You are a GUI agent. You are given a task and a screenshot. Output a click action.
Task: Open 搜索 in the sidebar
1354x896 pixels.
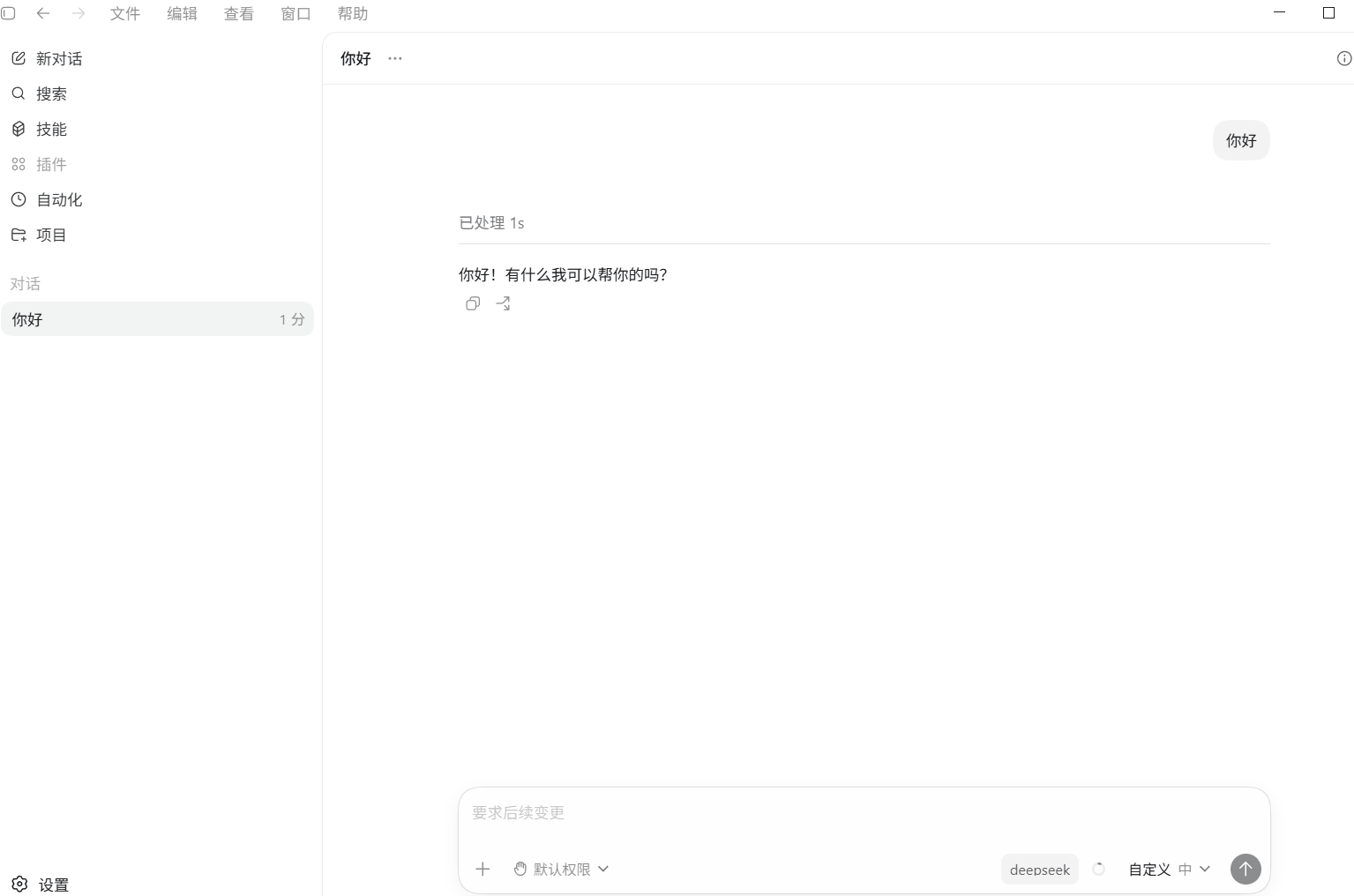[39, 93]
